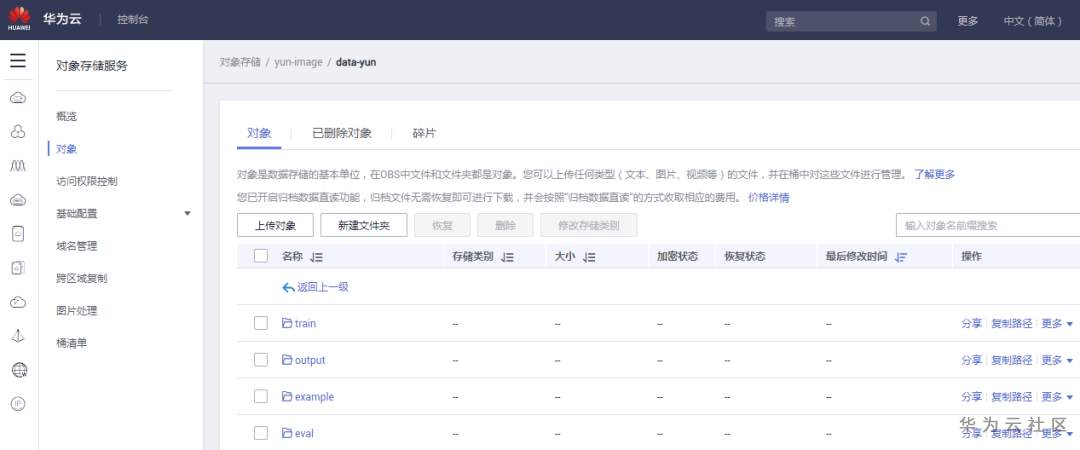Select 对象 in sidebar menu
This screenshot has width=1080, height=450.
tap(67, 149)
